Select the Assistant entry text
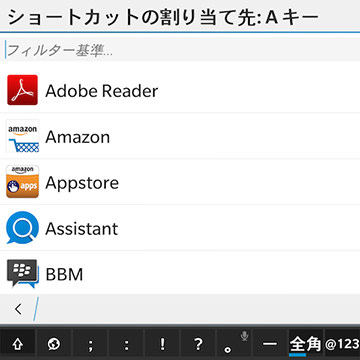This screenshot has width=360, height=360. (x=82, y=229)
